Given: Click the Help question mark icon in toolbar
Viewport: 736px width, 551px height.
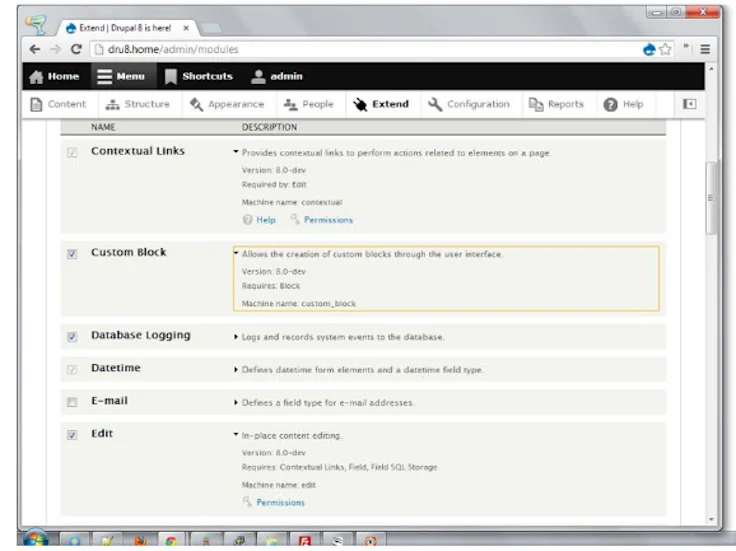Looking at the screenshot, I should point(610,105).
